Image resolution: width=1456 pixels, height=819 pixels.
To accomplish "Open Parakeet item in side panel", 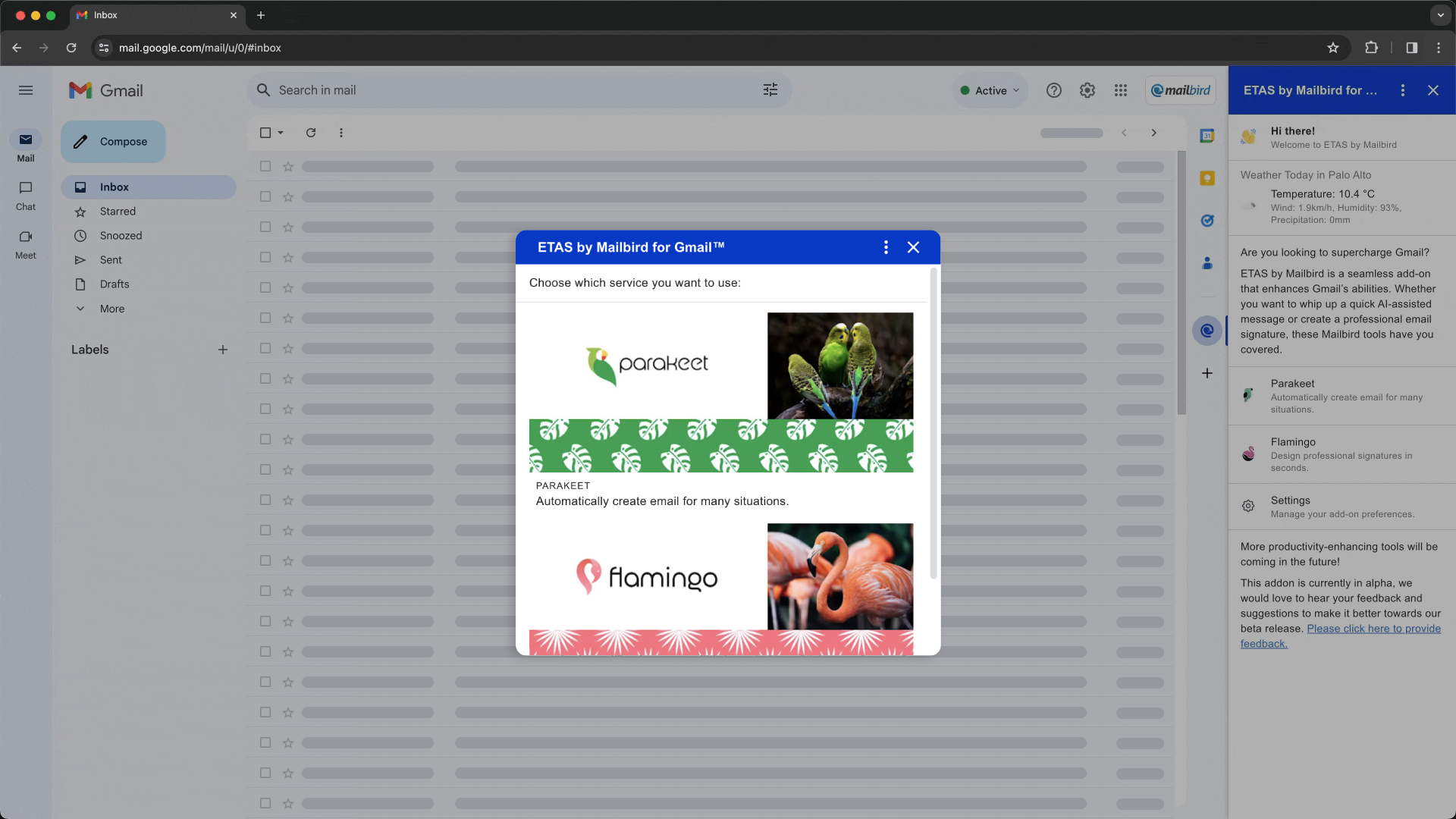I will (1342, 396).
